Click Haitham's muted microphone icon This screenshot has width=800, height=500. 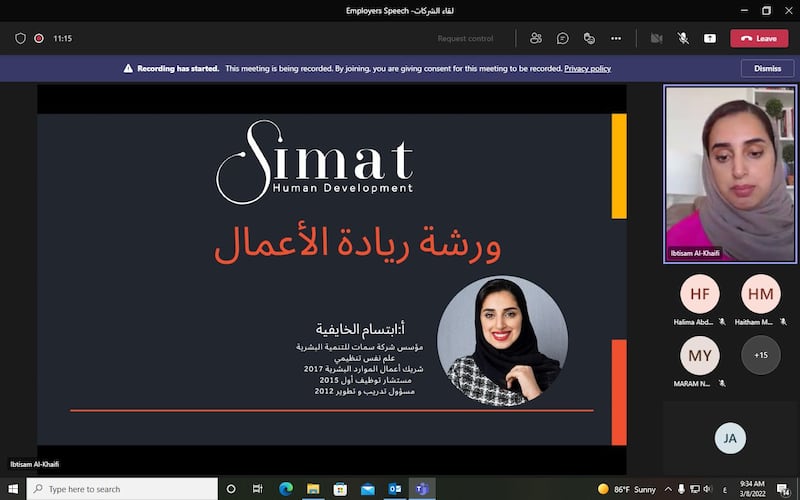pyautogui.click(x=783, y=322)
